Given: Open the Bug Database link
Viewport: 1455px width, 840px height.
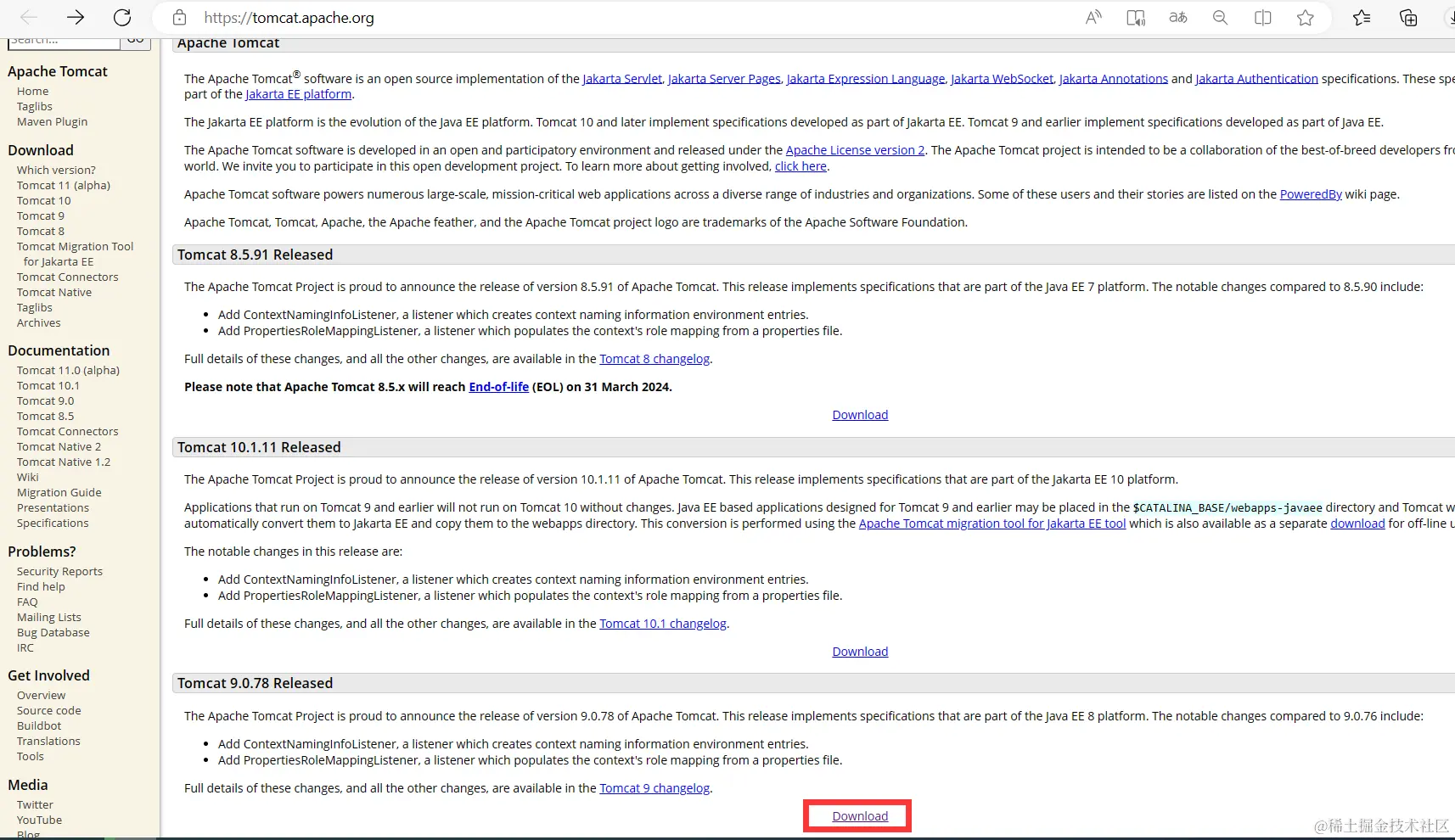Looking at the screenshot, I should click(53, 633).
